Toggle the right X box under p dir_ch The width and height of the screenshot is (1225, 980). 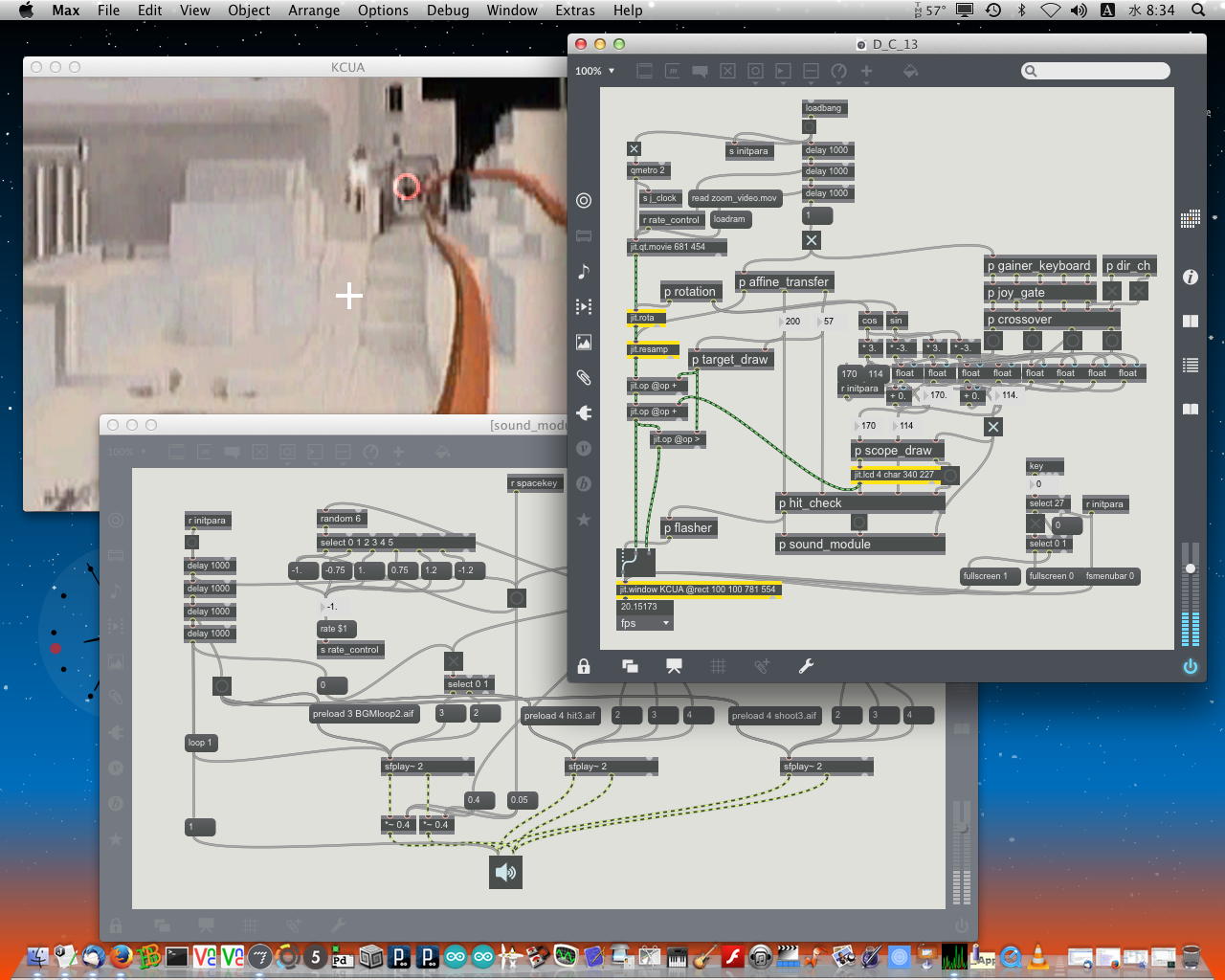coord(1139,291)
